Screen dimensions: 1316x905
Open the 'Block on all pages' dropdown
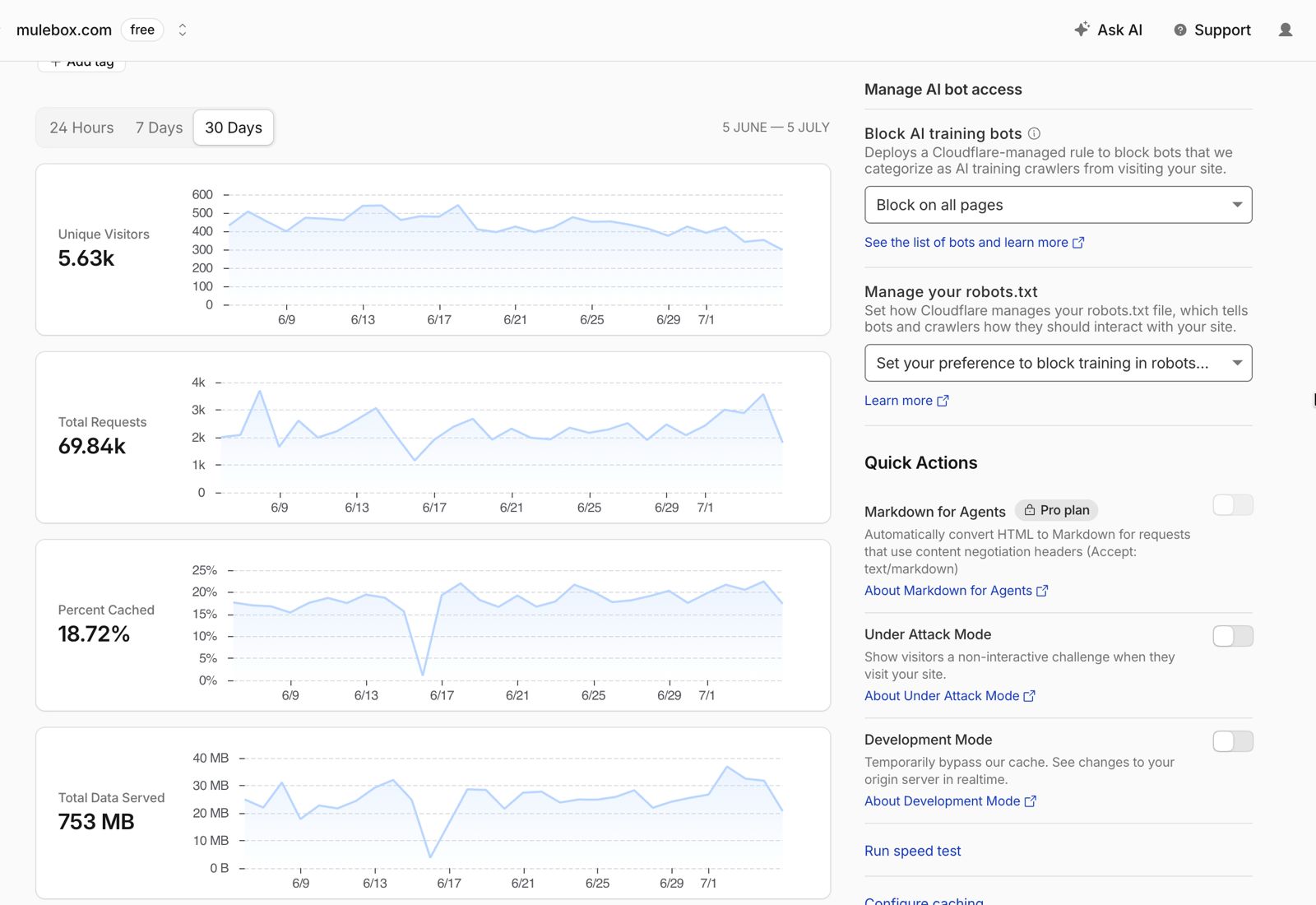1058,205
